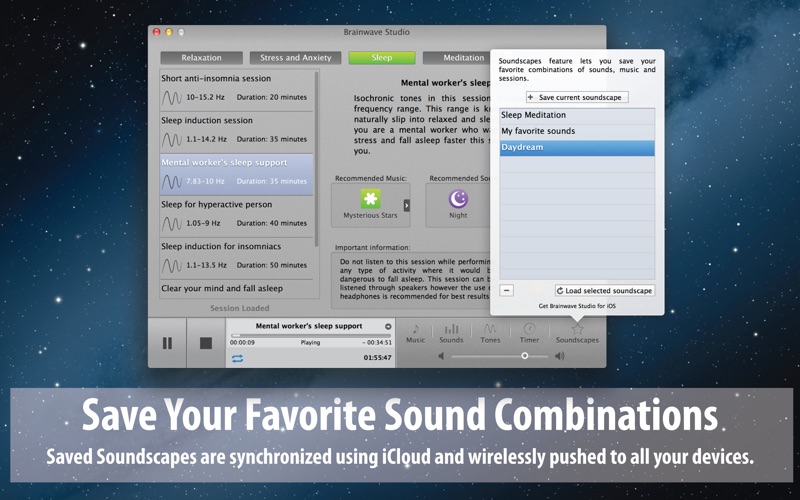This screenshot has height=500, width=800.
Task: Click the red close window button
Action: point(157,32)
